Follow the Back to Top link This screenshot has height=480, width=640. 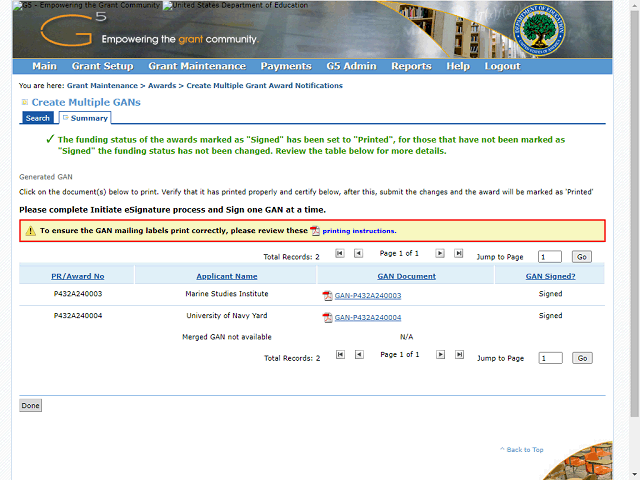[x=524, y=450]
